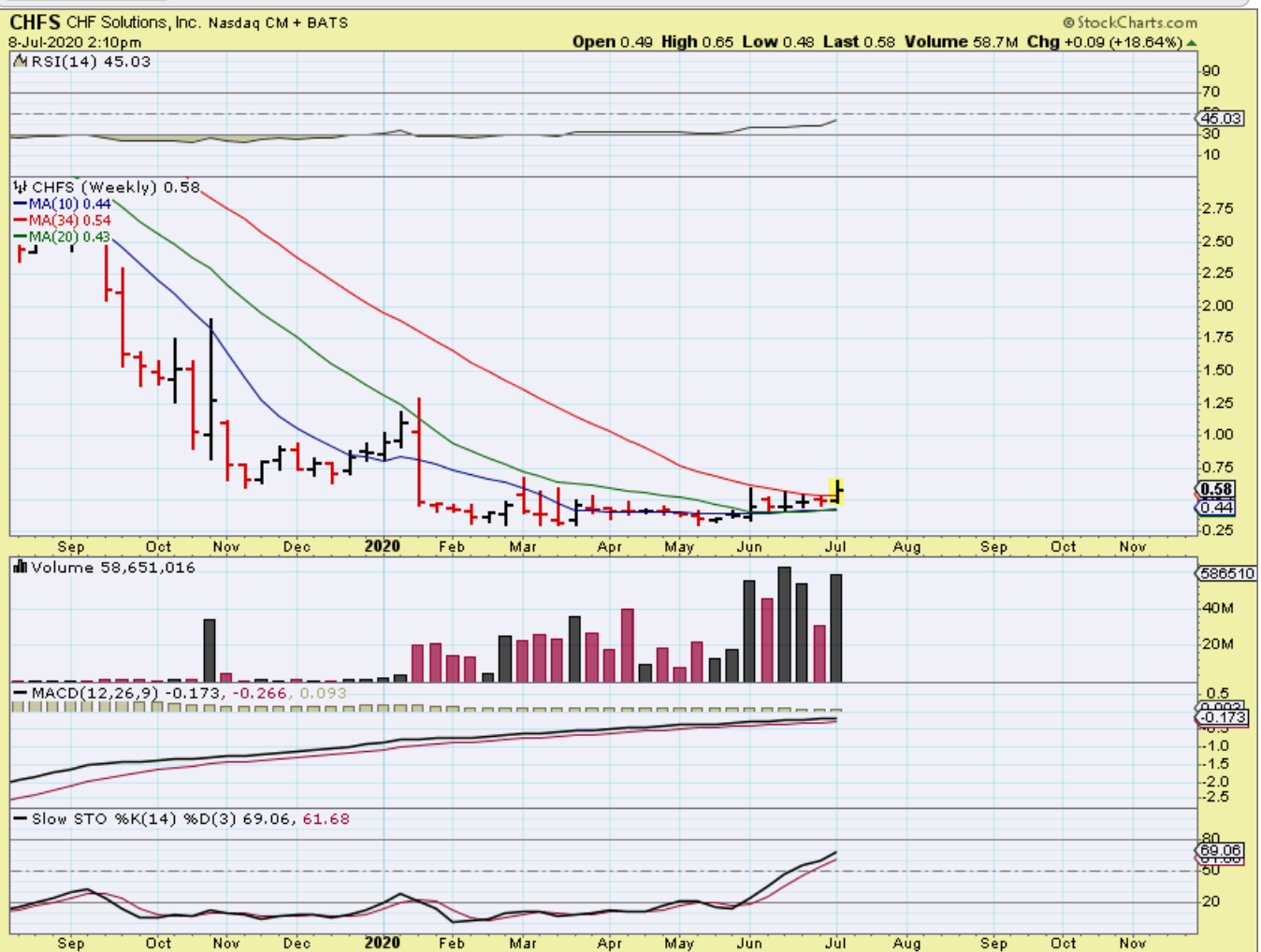Click the volume bars icon beside Volume 58,651,016
The width and height of the screenshot is (1261, 952).
click(20, 567)
